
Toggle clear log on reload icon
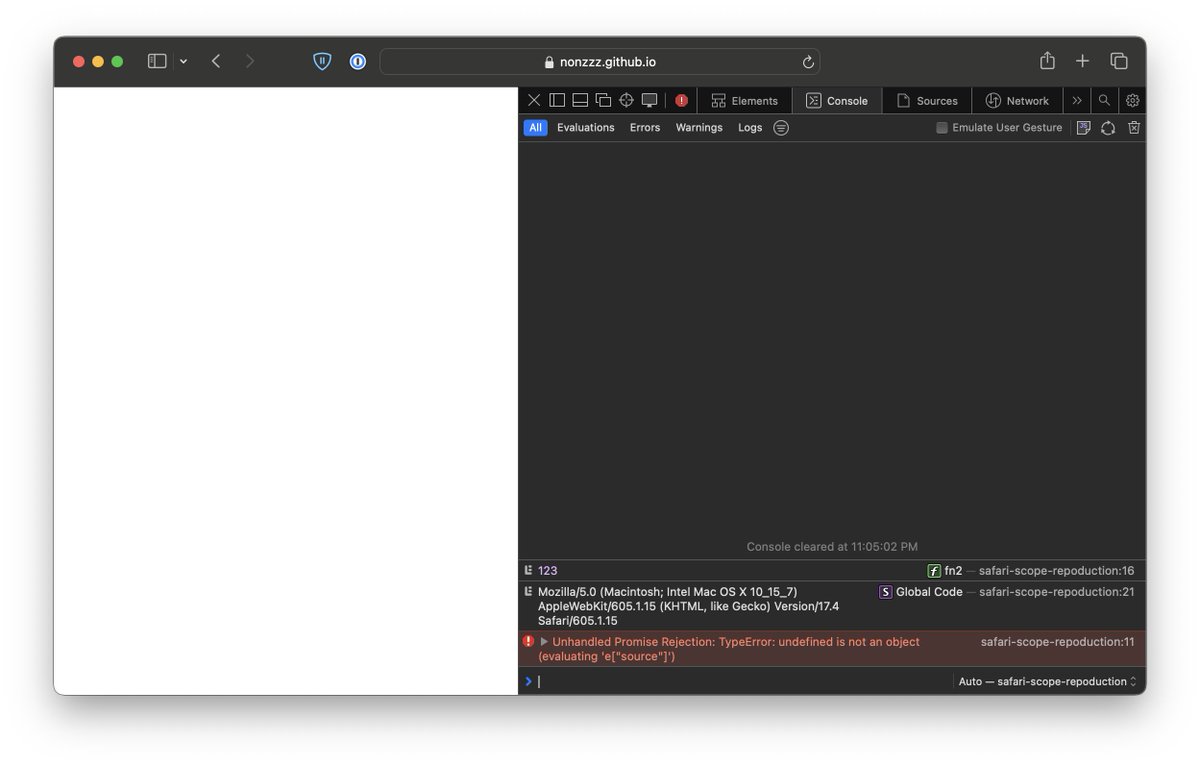tap(1108, 127)
